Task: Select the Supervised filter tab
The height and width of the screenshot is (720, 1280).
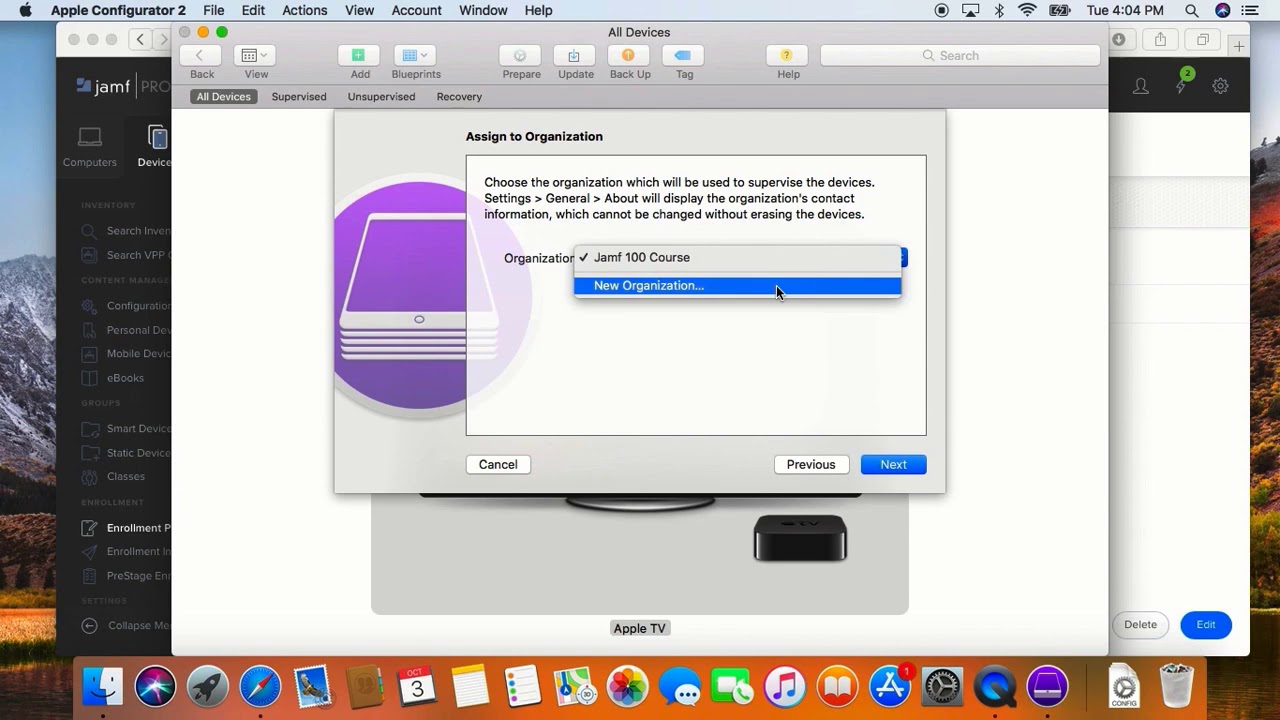Action: coord(299,97)
